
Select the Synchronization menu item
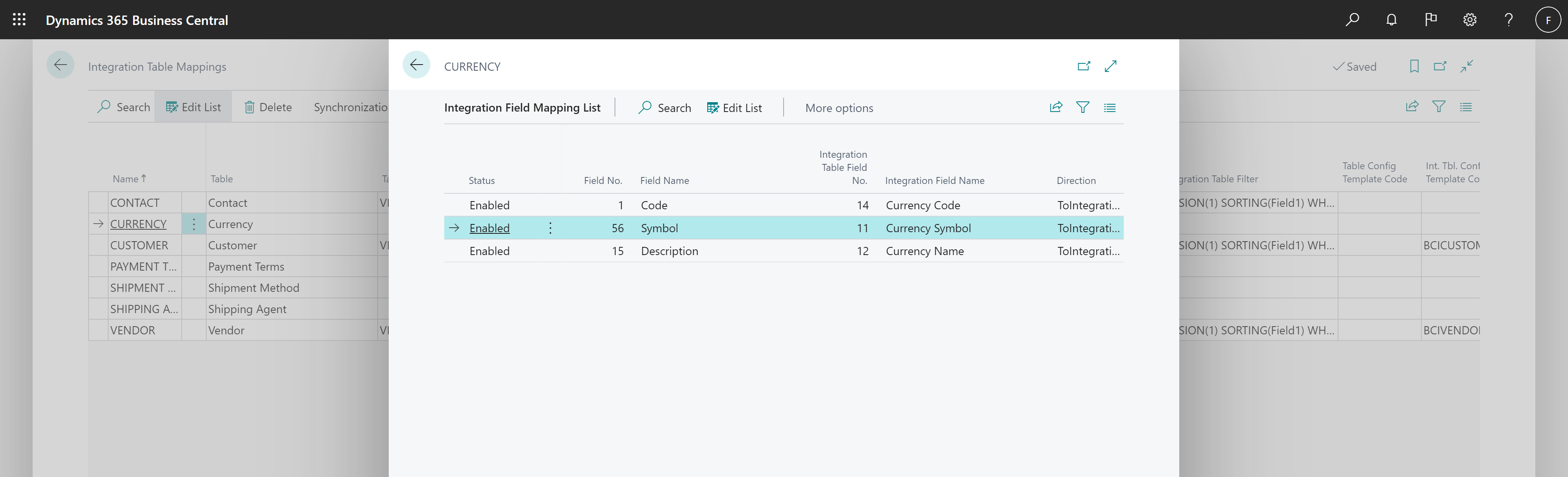point(351,106)
